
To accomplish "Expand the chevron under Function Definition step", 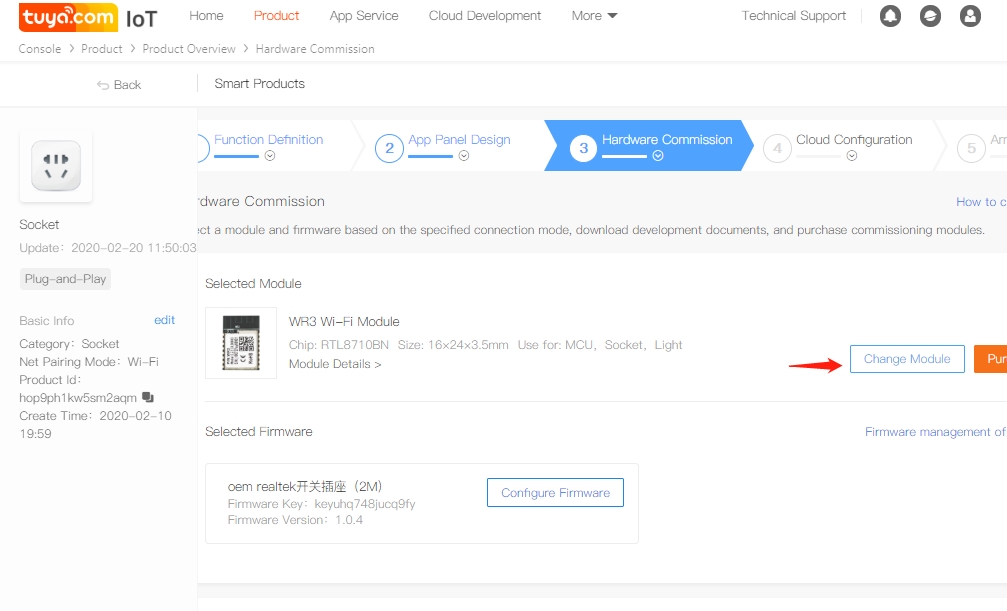I will tap(269, 156).
